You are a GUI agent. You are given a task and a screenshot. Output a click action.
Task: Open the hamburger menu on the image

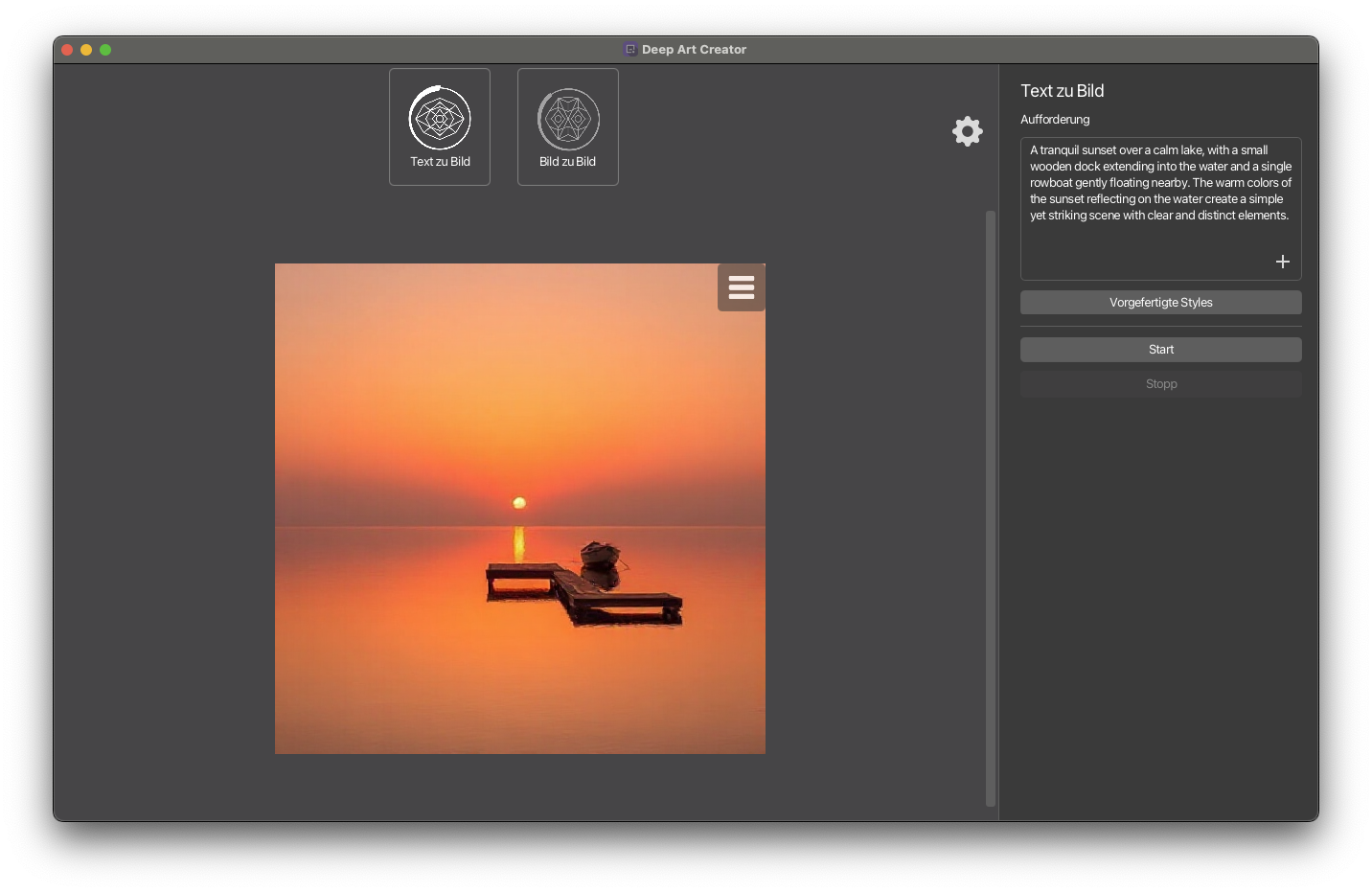click(x=741, y=287)
